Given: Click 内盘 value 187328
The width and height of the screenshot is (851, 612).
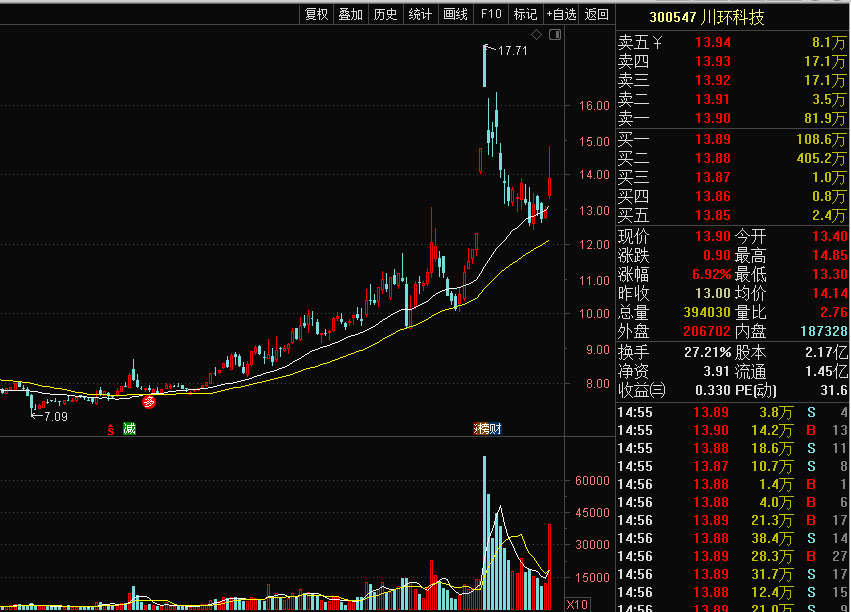Looking at the screenshot, I should click(824, 331).
